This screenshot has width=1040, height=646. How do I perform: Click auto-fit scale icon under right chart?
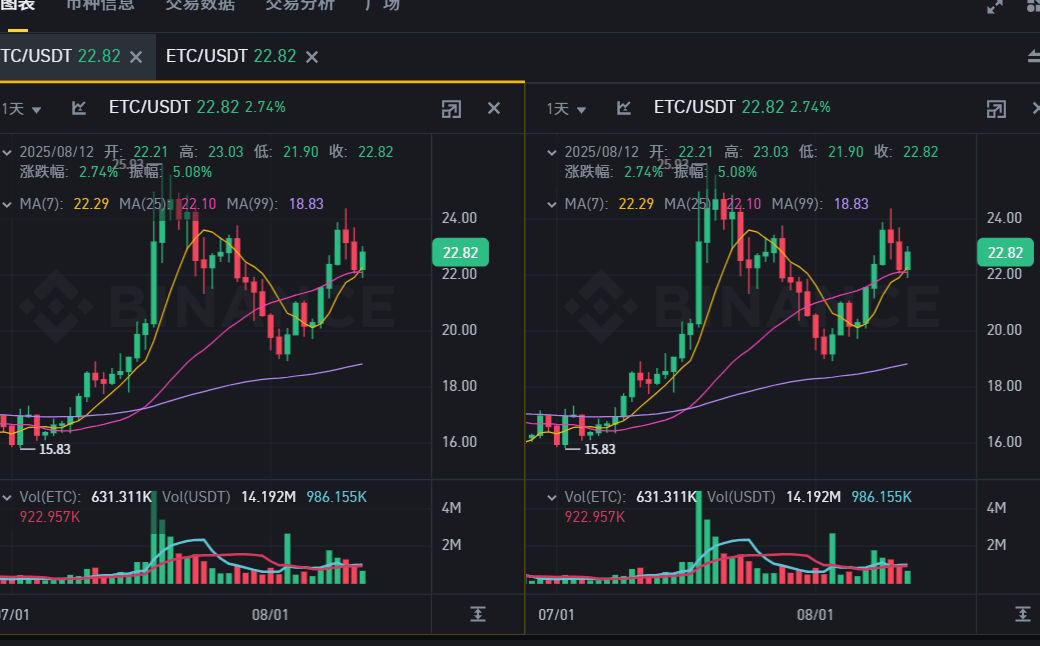click(1022, 613)
